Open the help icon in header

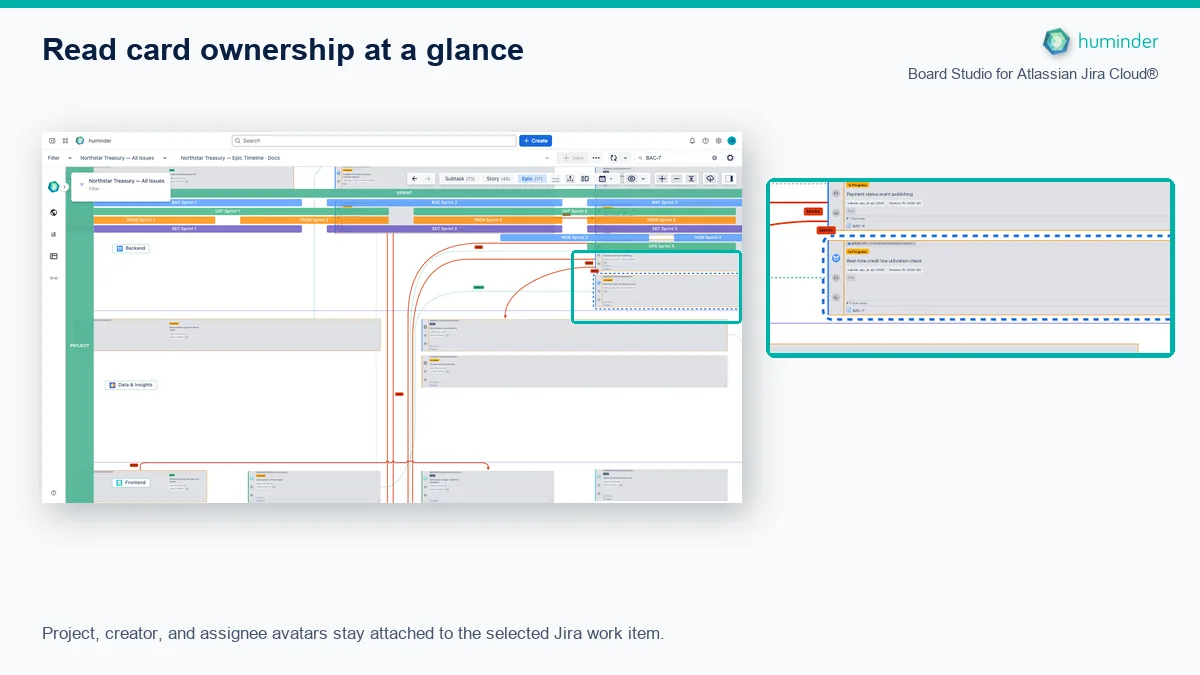click(x=705, y=141)
